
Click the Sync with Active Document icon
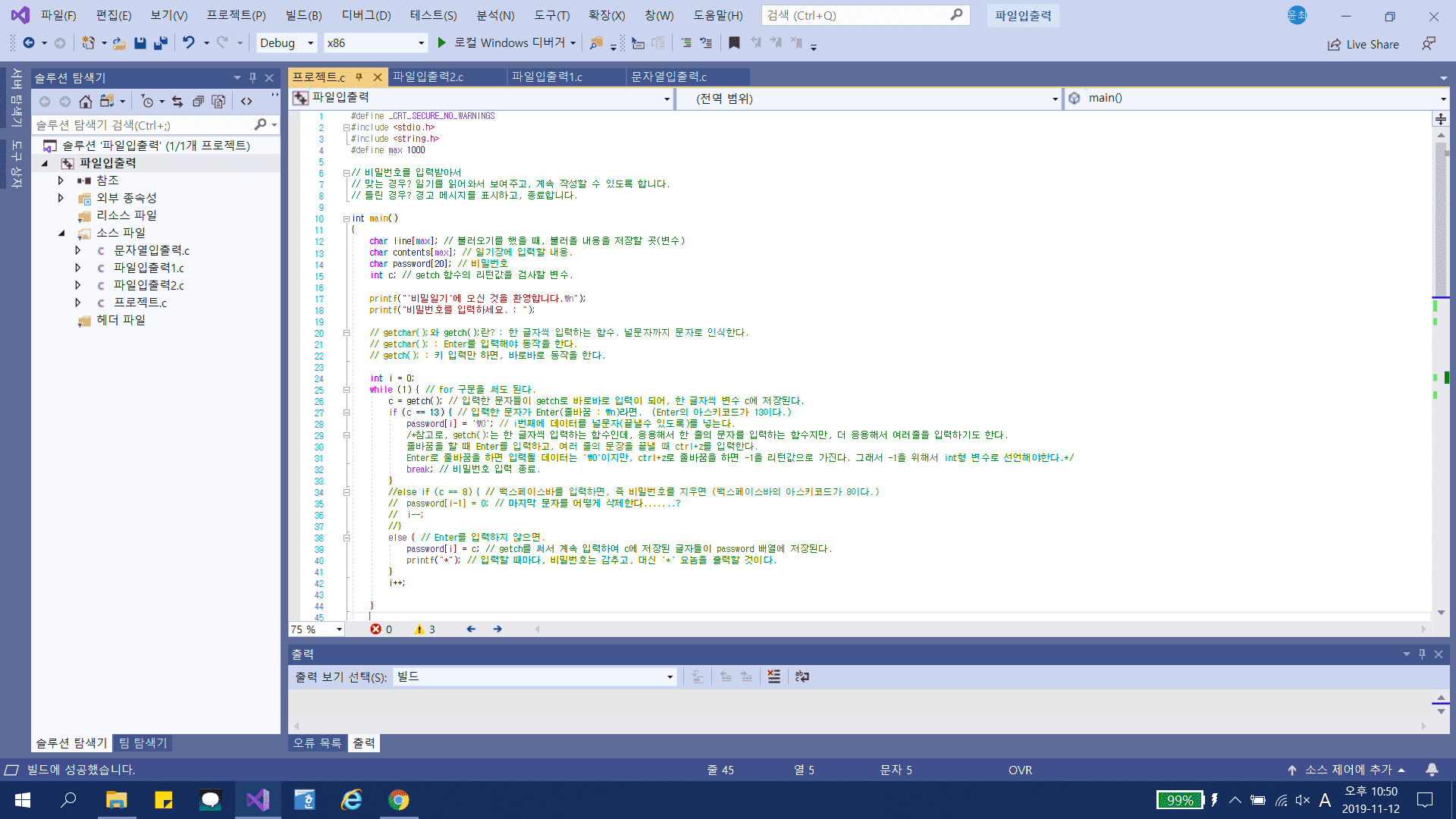[177, 101]
